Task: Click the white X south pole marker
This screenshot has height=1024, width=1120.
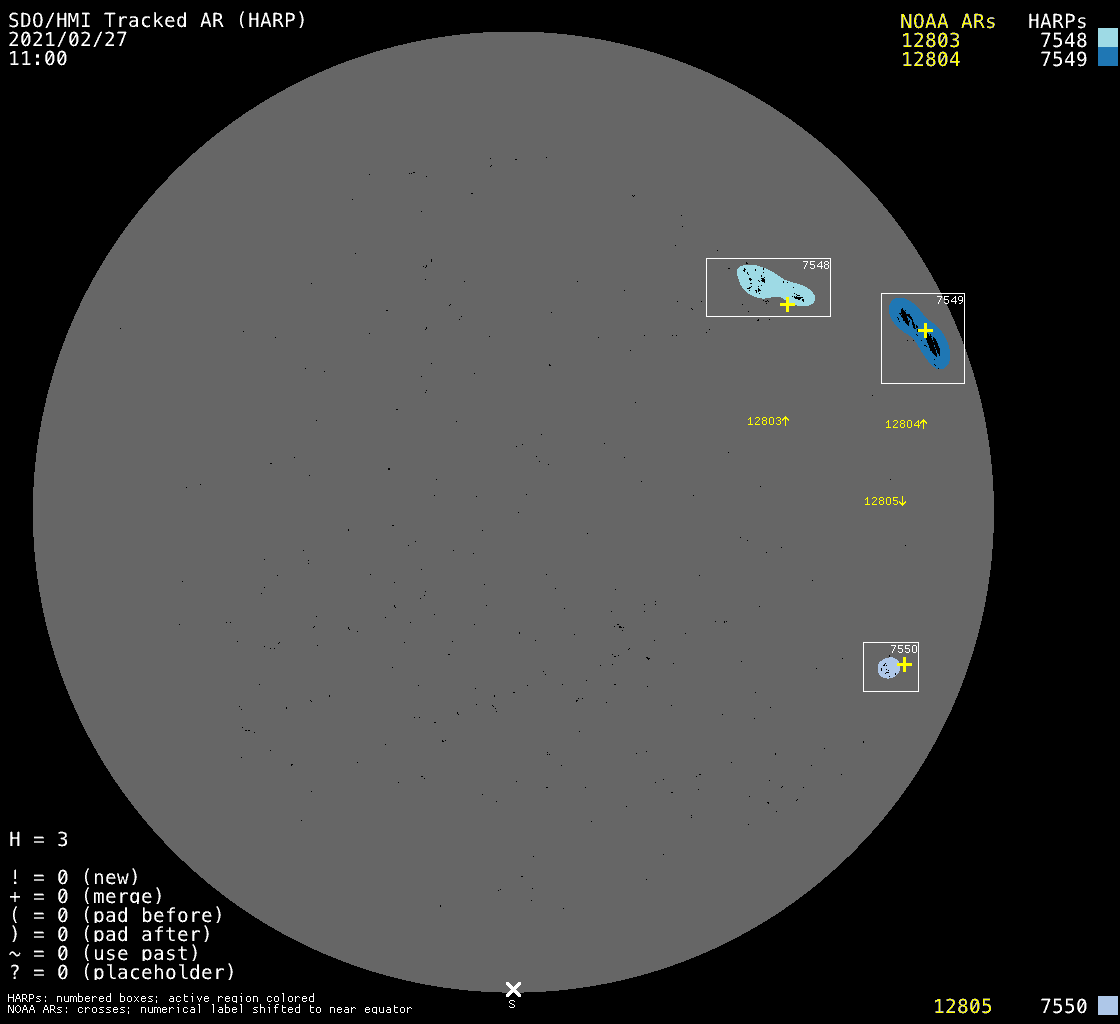Action: (513, 989)
